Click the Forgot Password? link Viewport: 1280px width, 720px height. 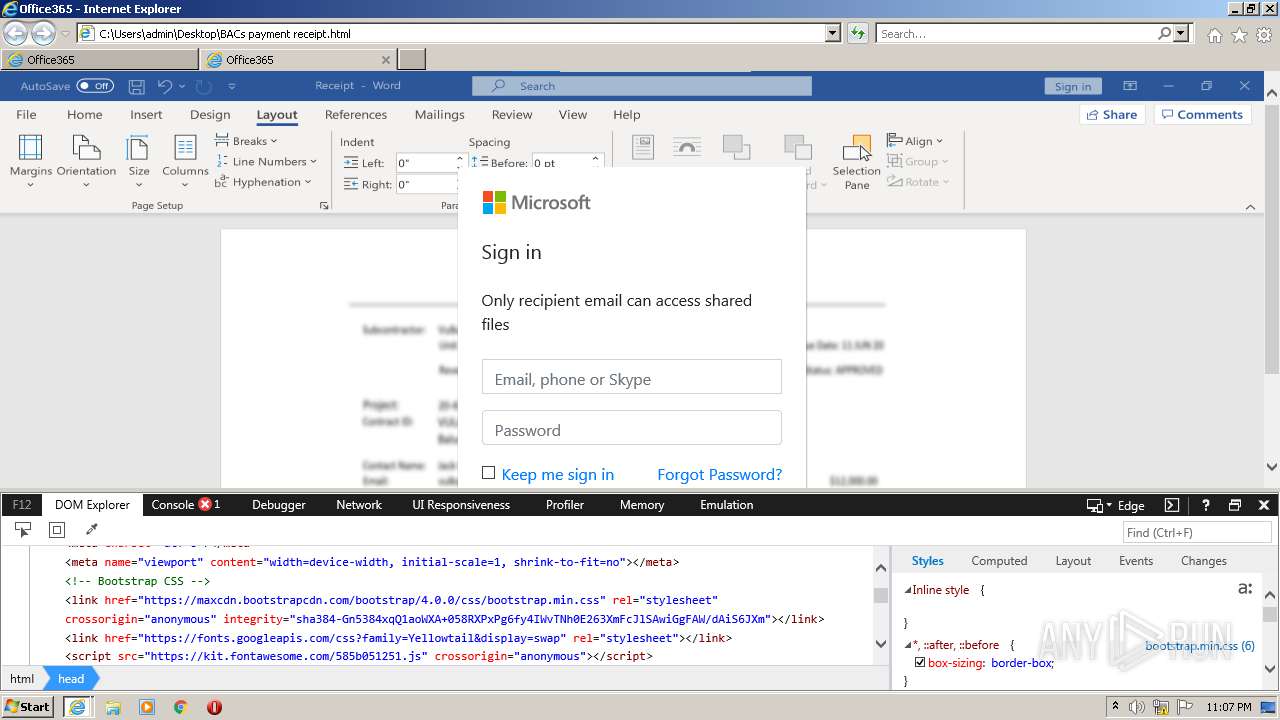pyautogui.click(x=719, y=474)
